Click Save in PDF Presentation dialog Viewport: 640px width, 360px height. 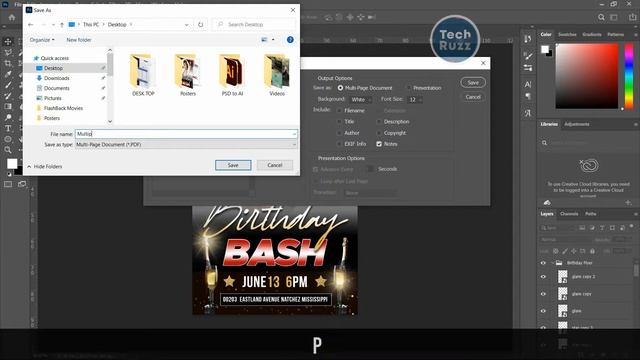coord(473,82)
